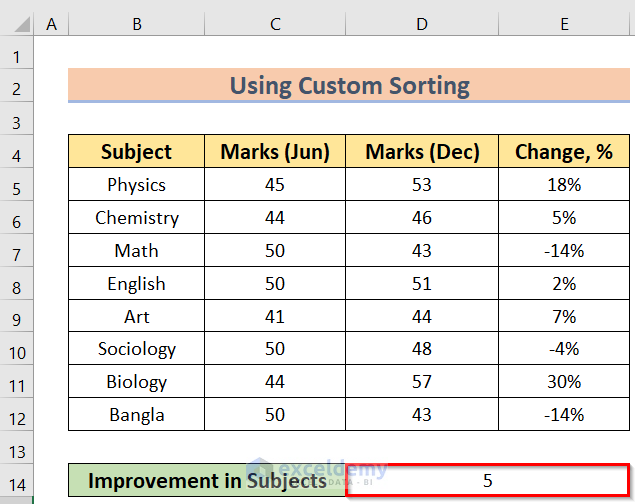635x504 pixels.
Task: Click the Art change value 7%
Action: [562, 316]
